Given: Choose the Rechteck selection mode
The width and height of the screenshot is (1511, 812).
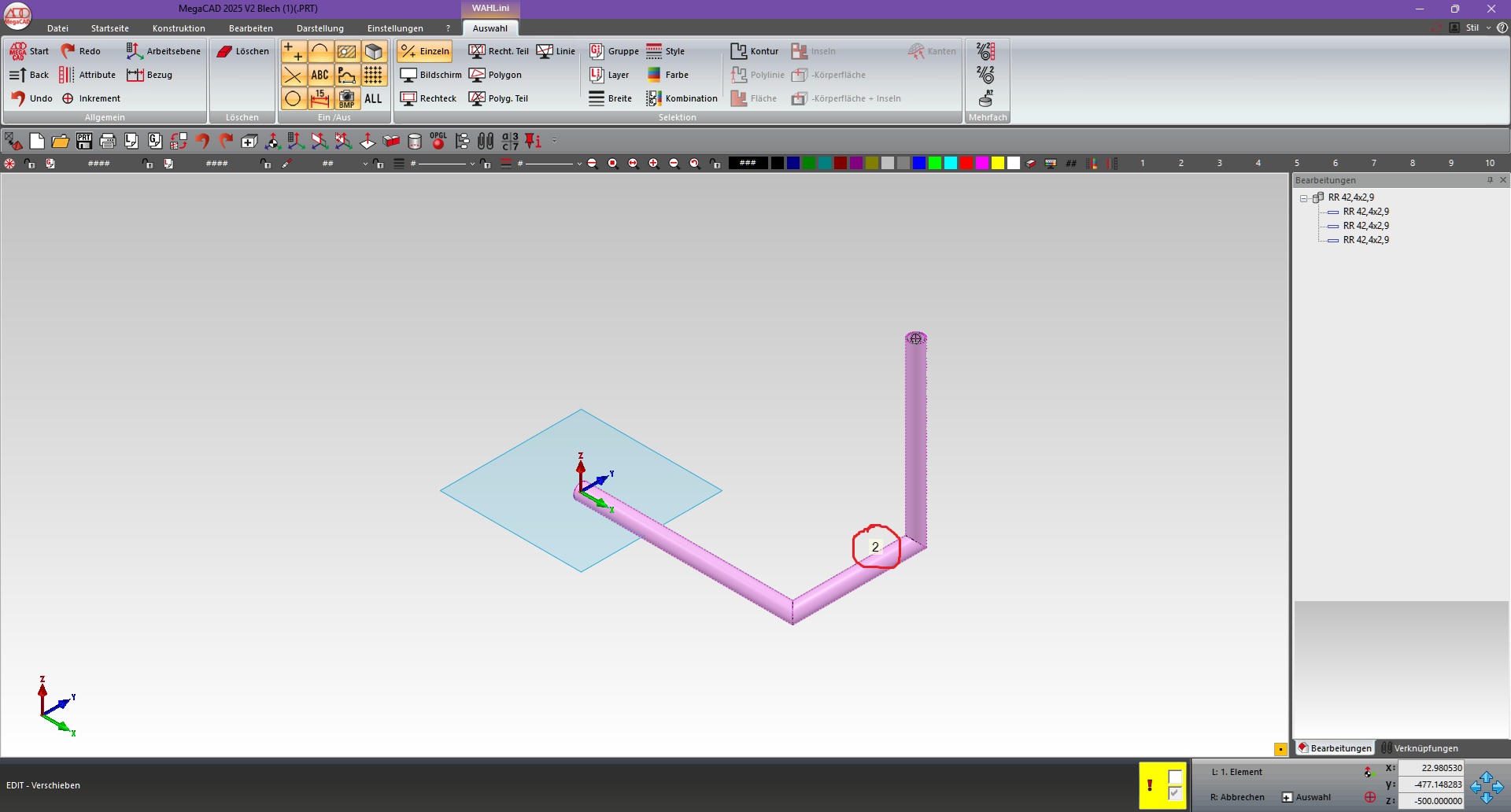Looking at the screenshot, I should [x=428, y=98].
